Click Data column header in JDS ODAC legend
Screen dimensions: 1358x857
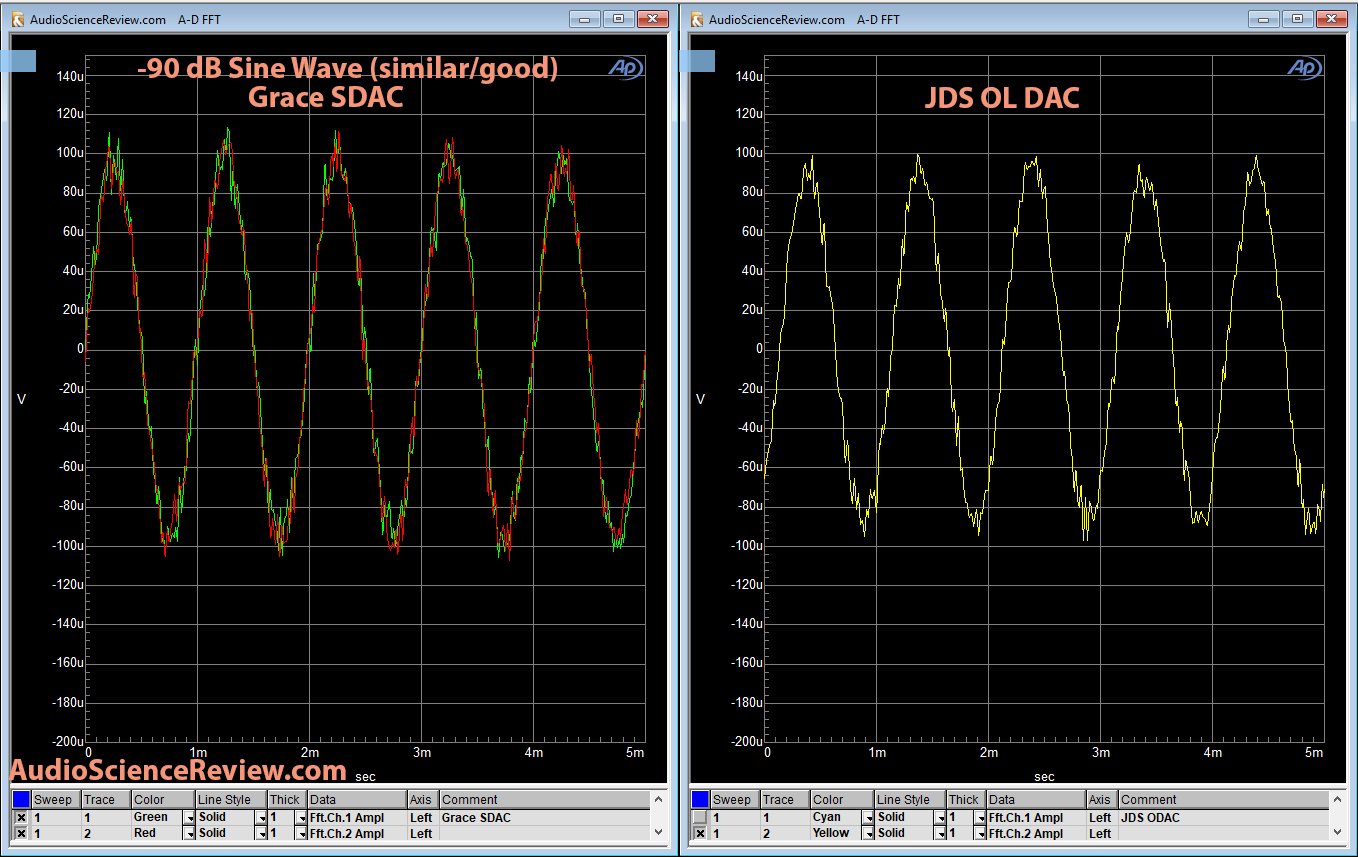pos(1036,799)
